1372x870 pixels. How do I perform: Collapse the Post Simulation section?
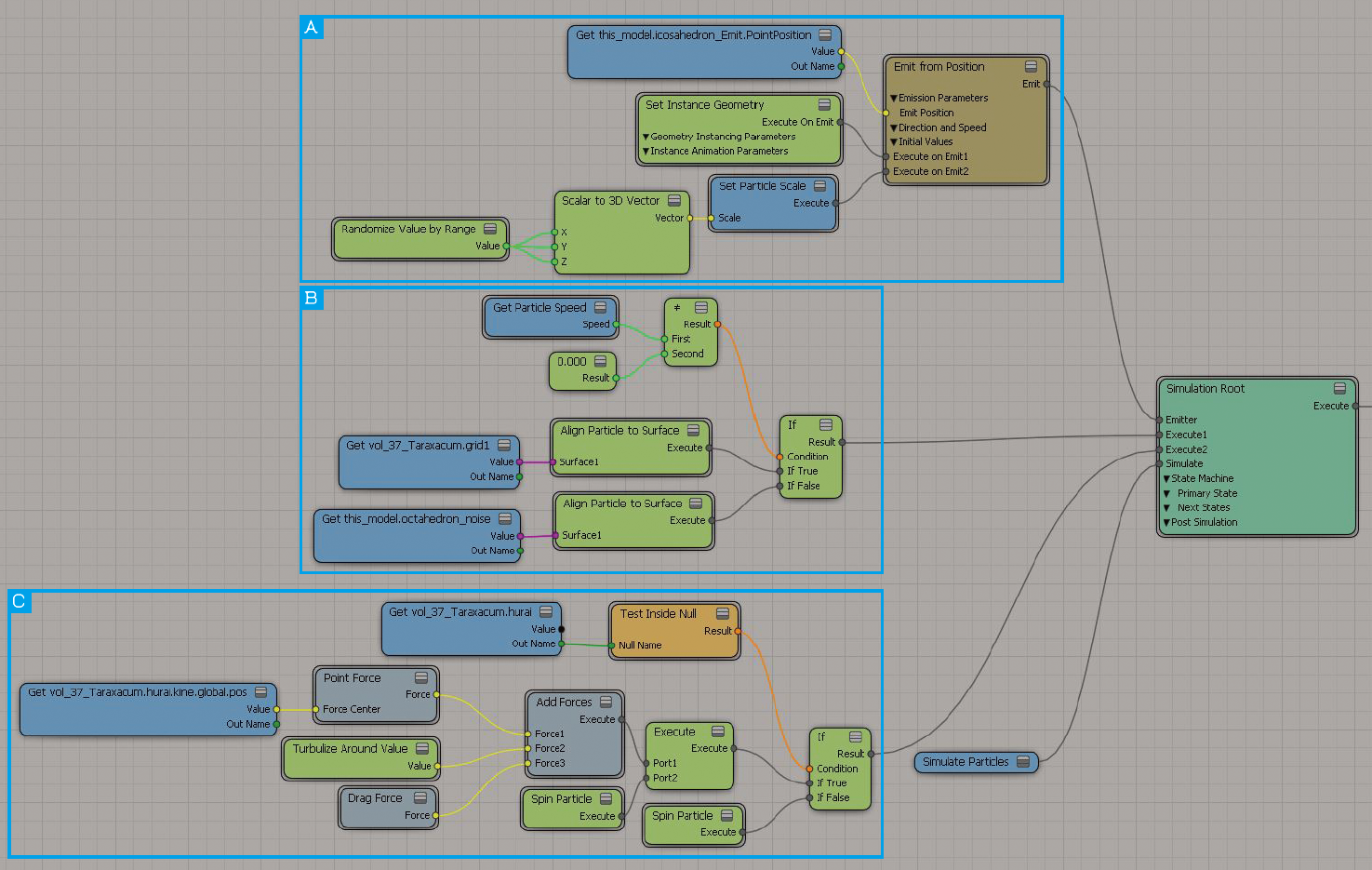click(1166, 523)
